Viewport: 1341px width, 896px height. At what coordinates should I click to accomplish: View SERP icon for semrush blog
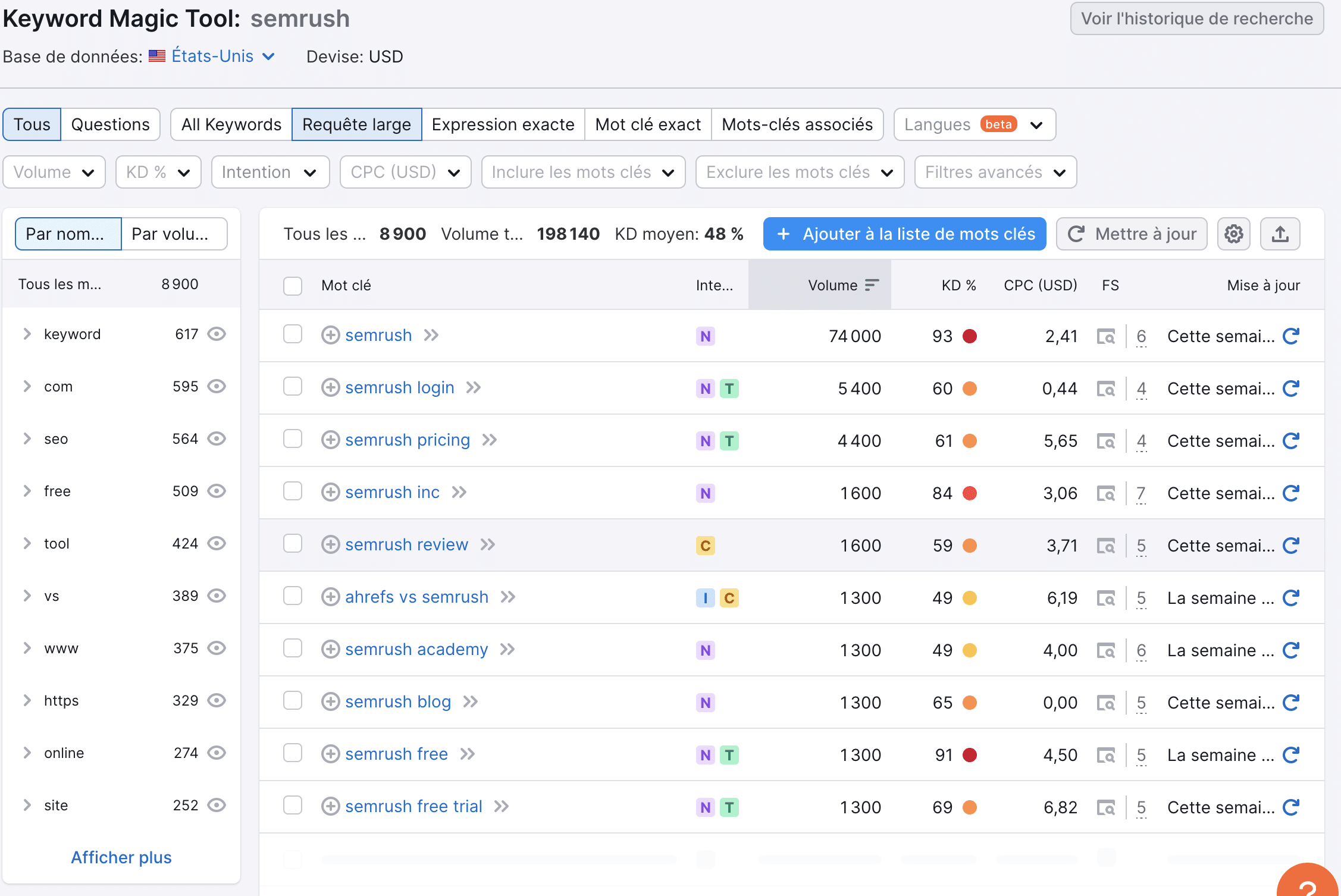click(1106, 703)
